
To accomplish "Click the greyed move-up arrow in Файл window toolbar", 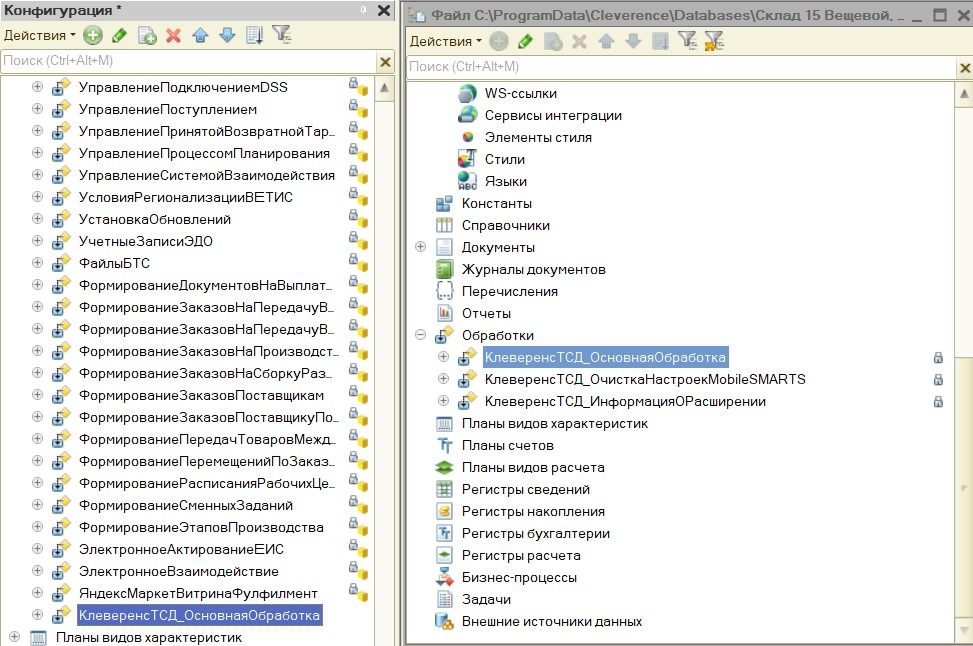I will point(606,42).
